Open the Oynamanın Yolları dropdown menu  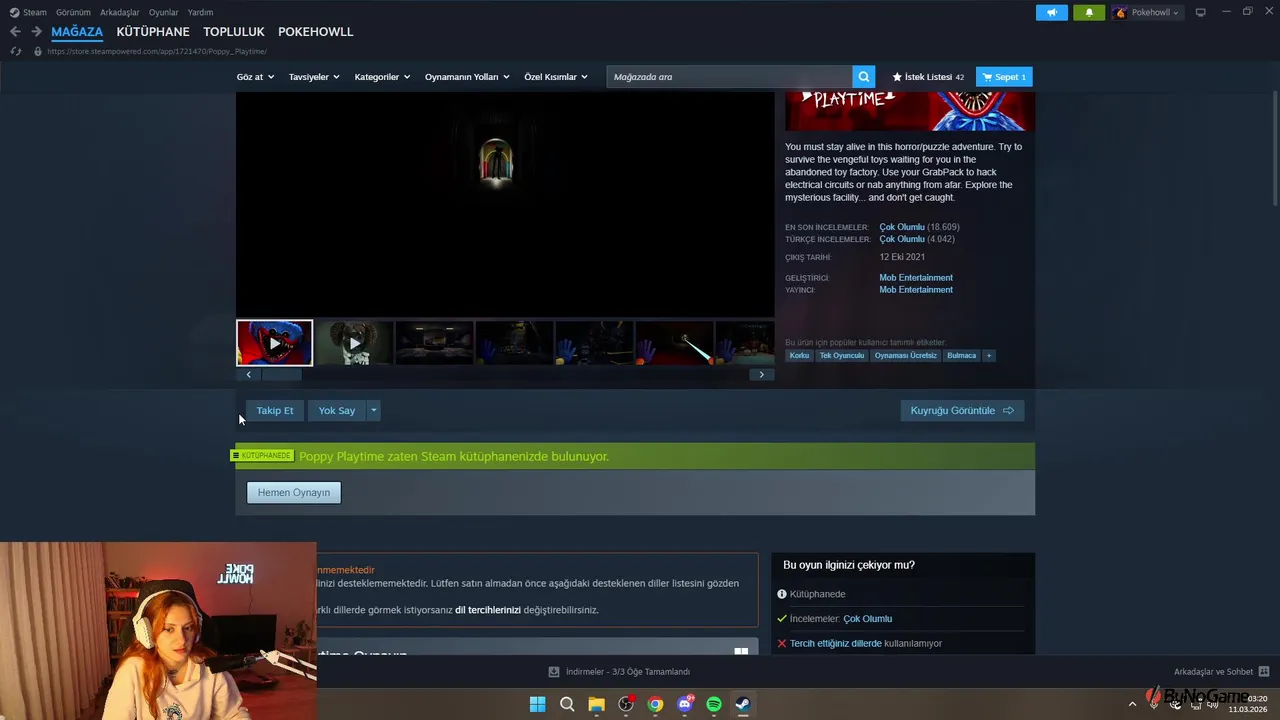[467, 77]
